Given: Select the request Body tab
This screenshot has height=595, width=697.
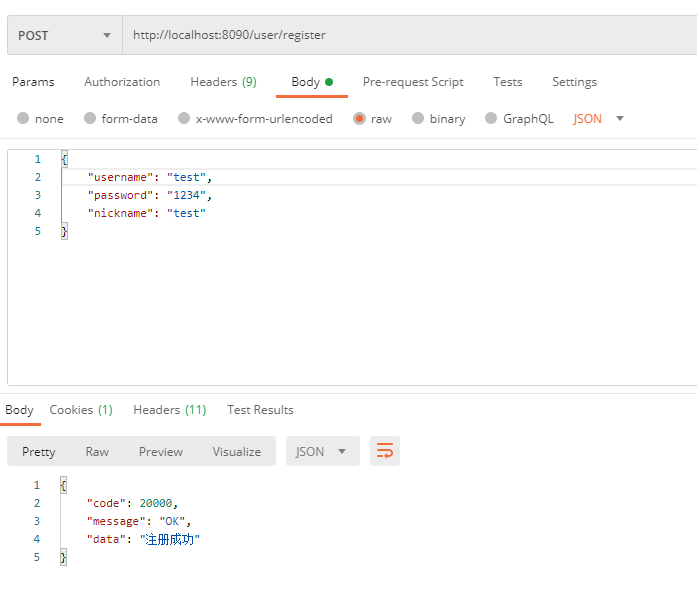Looking at the screenshot, I should pos(312,82).
